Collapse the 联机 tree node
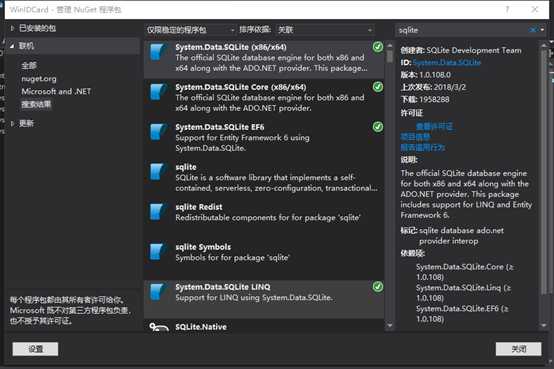This screenshot has height=369, width=554. click(12, 46)
